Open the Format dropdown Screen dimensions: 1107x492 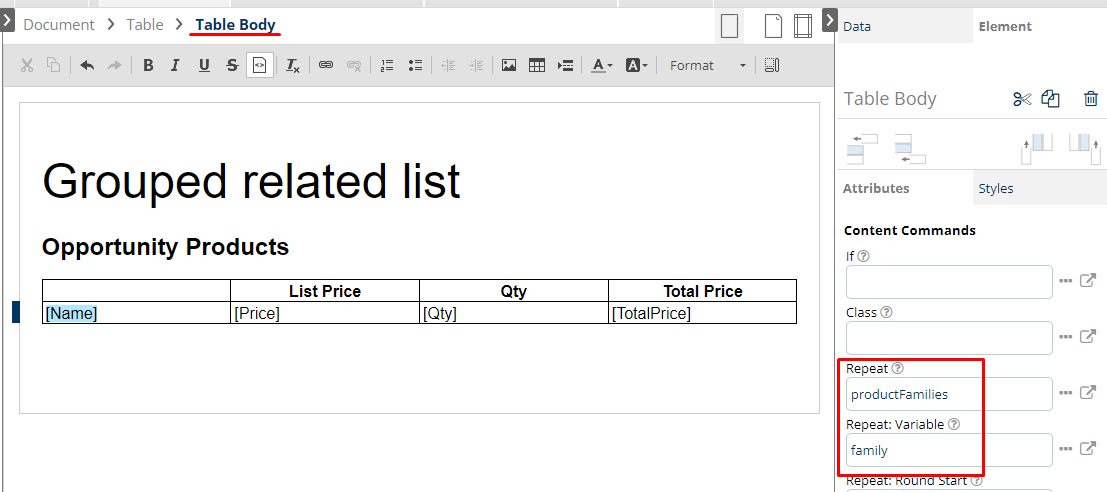point(707,65)
